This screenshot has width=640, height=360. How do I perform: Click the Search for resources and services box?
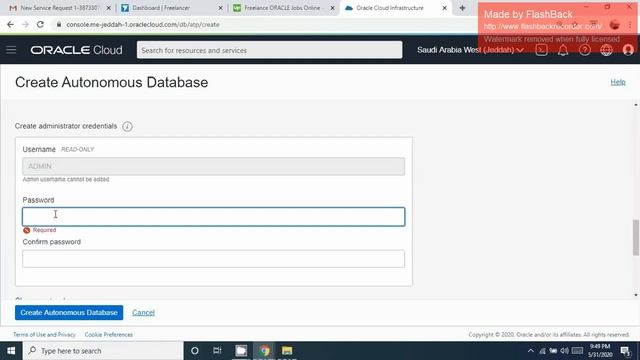point(269,50)
